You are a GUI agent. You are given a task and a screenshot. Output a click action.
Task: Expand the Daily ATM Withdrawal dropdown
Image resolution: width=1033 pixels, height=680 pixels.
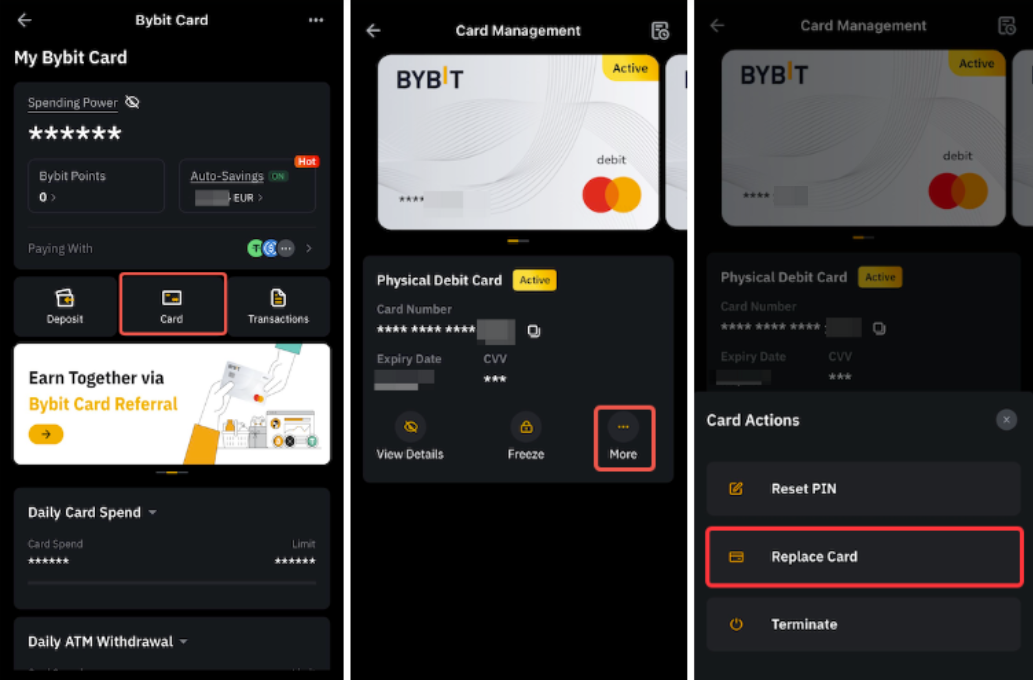click(184, 641)
